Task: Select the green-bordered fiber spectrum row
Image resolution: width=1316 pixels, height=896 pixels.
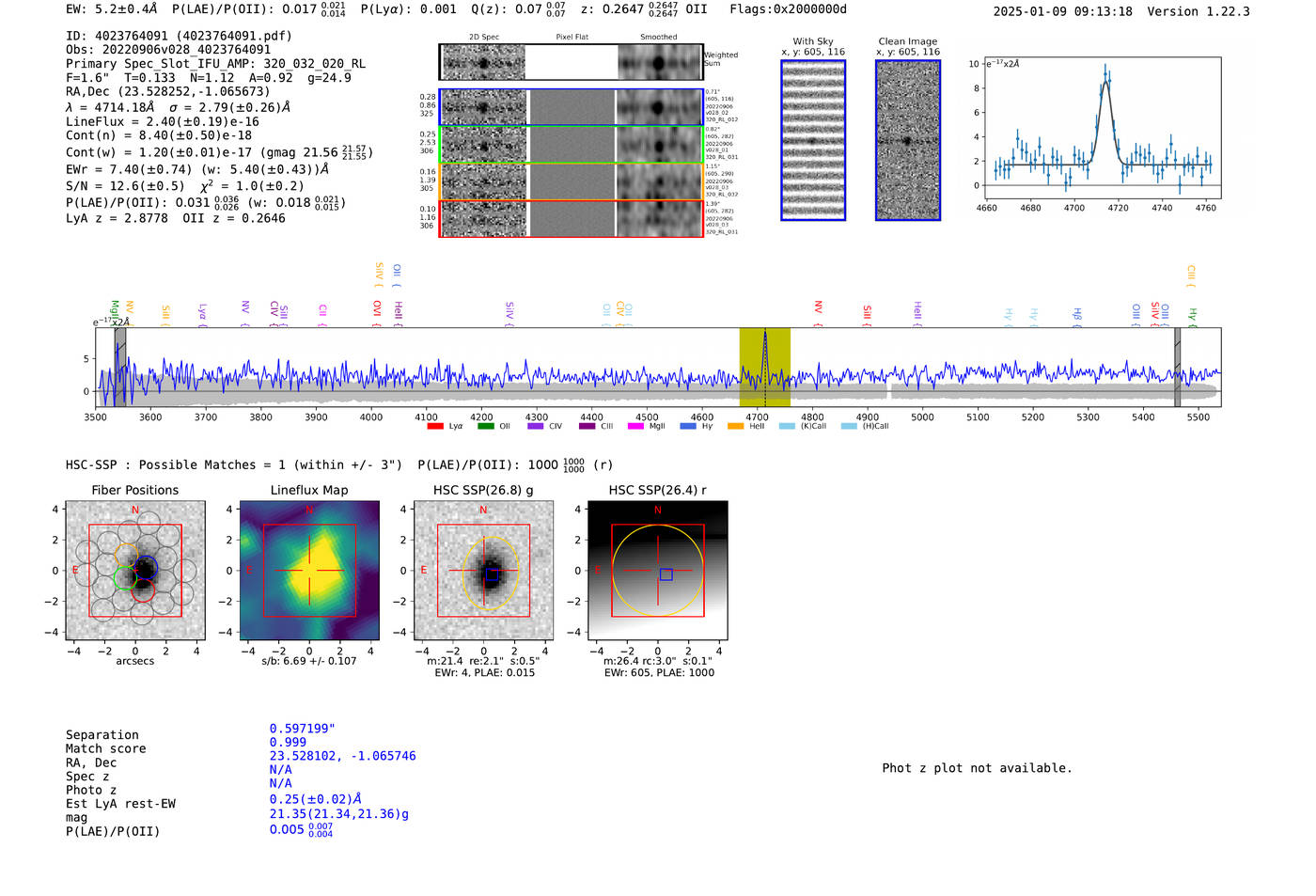Action: [571, 145]
